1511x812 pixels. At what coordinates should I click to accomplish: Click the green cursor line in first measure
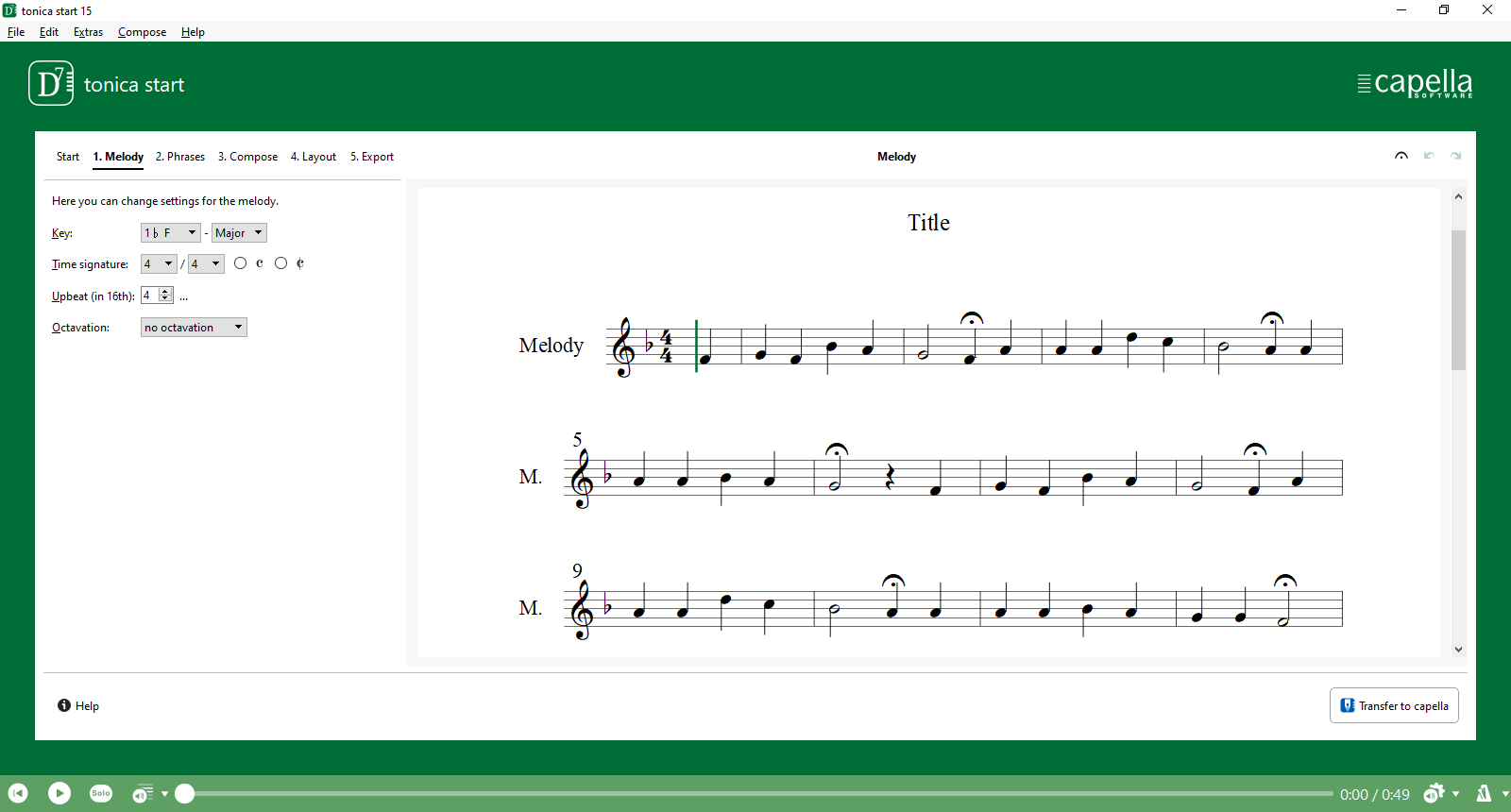696,346
